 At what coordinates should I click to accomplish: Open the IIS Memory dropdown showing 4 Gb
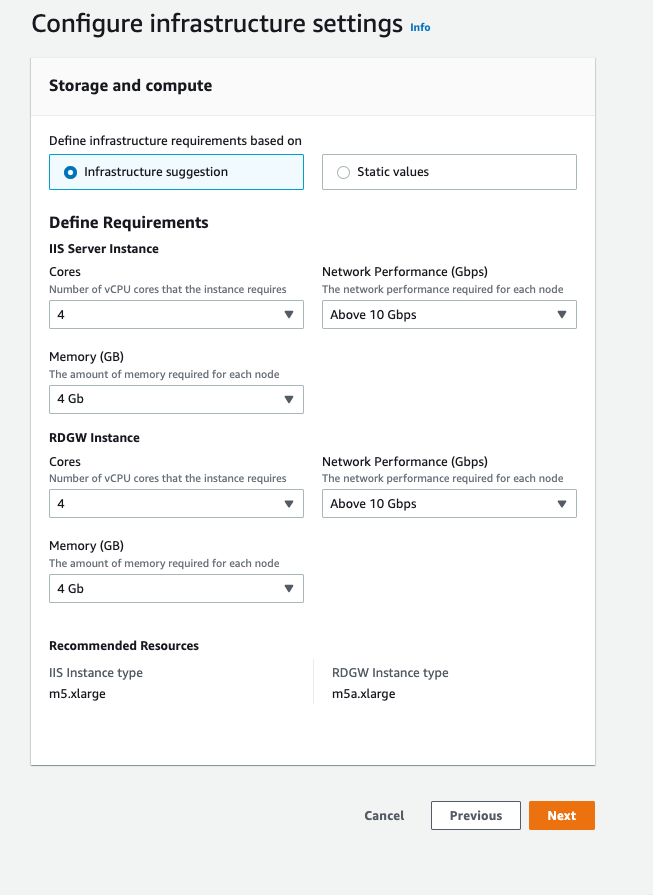point(176,399)
